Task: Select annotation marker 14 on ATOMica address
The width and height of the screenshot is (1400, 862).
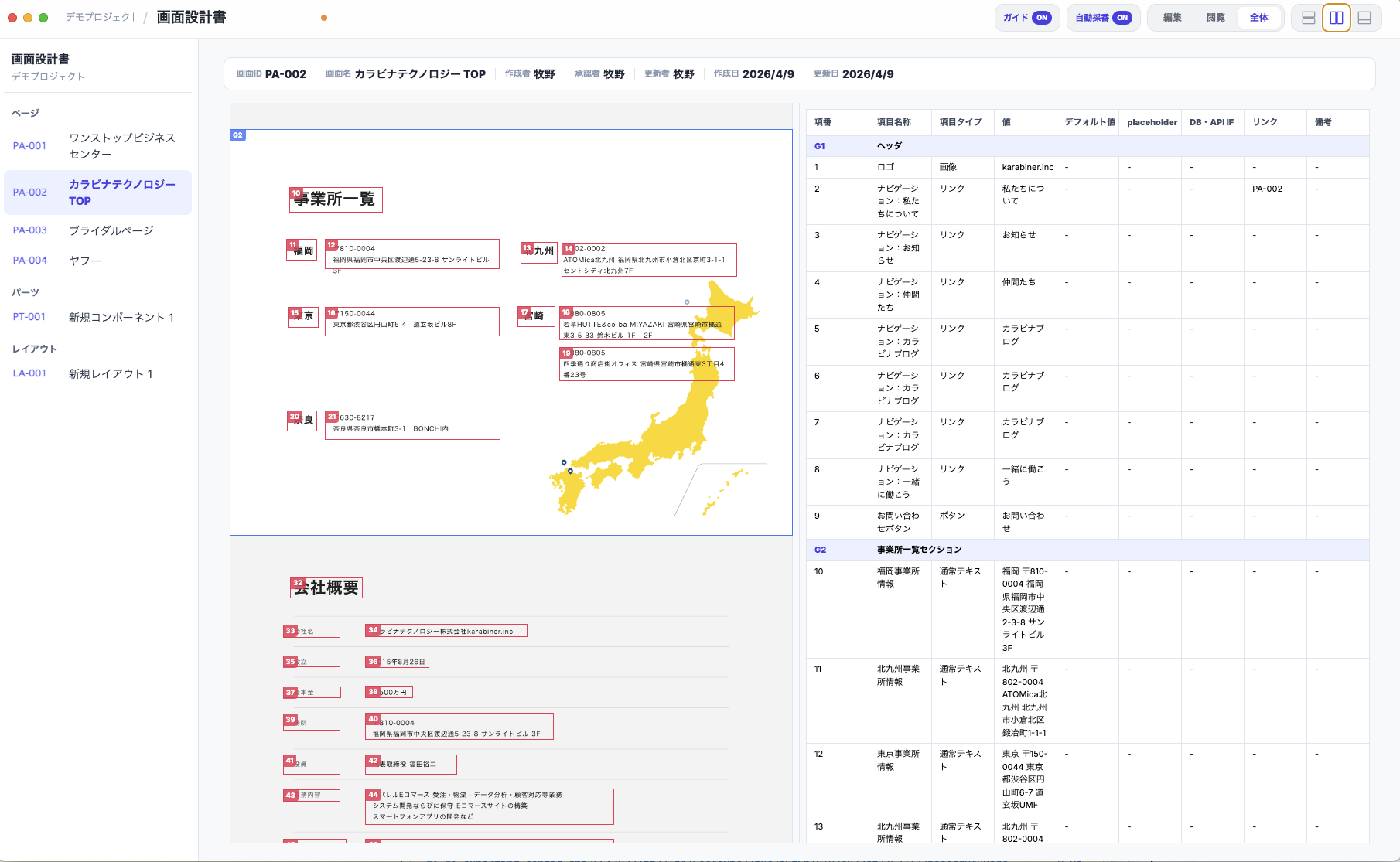Action: (x=569, y=249)
